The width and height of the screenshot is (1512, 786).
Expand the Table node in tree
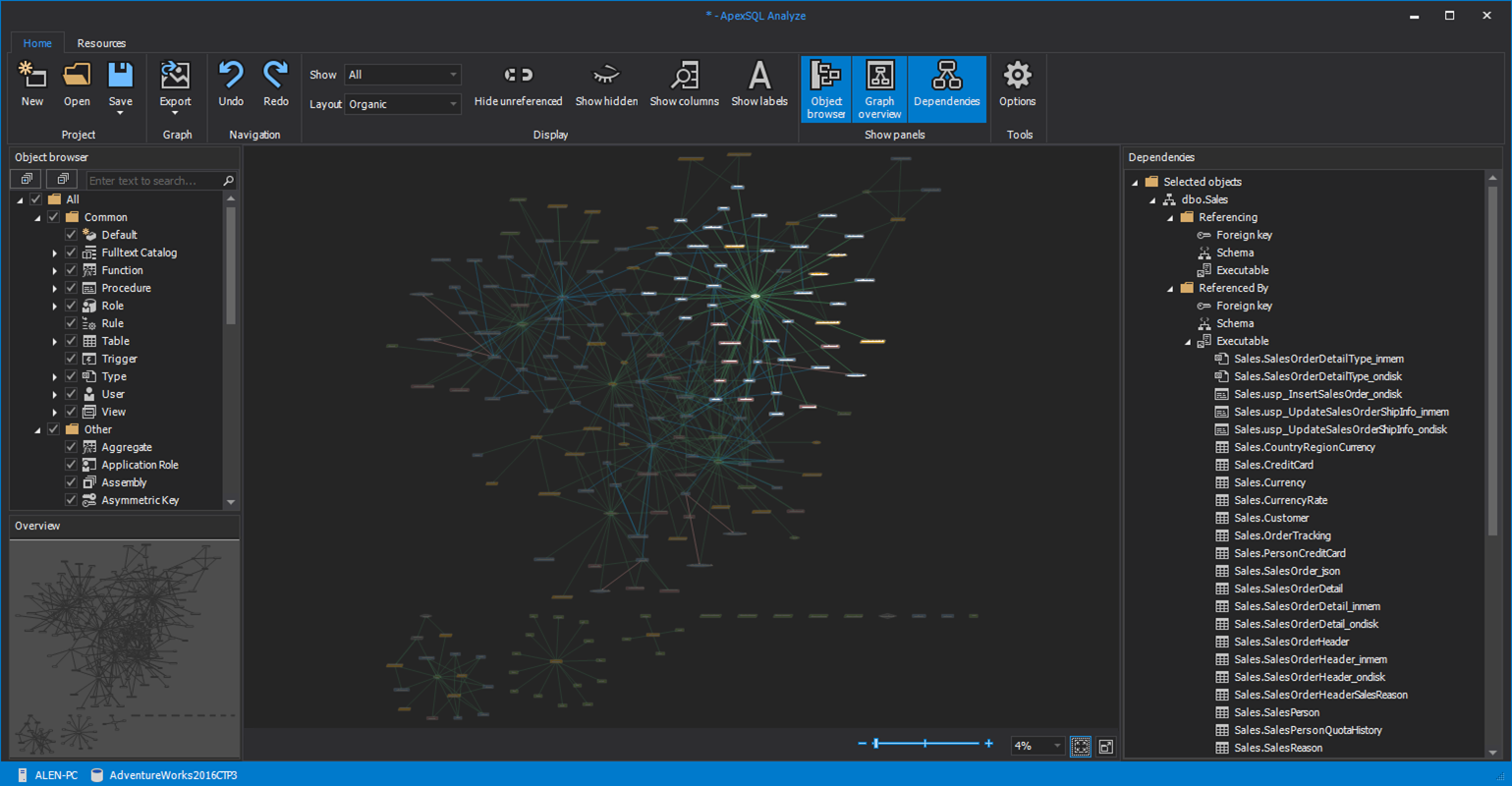(x=55, y=342)
